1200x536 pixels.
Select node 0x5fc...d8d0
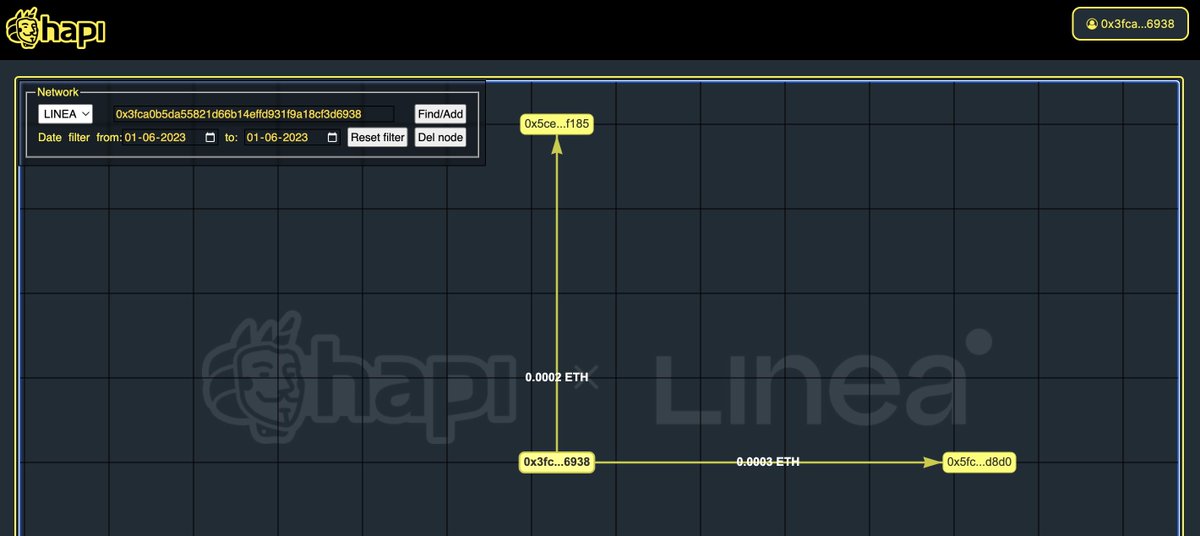click(x=980, y=462)
